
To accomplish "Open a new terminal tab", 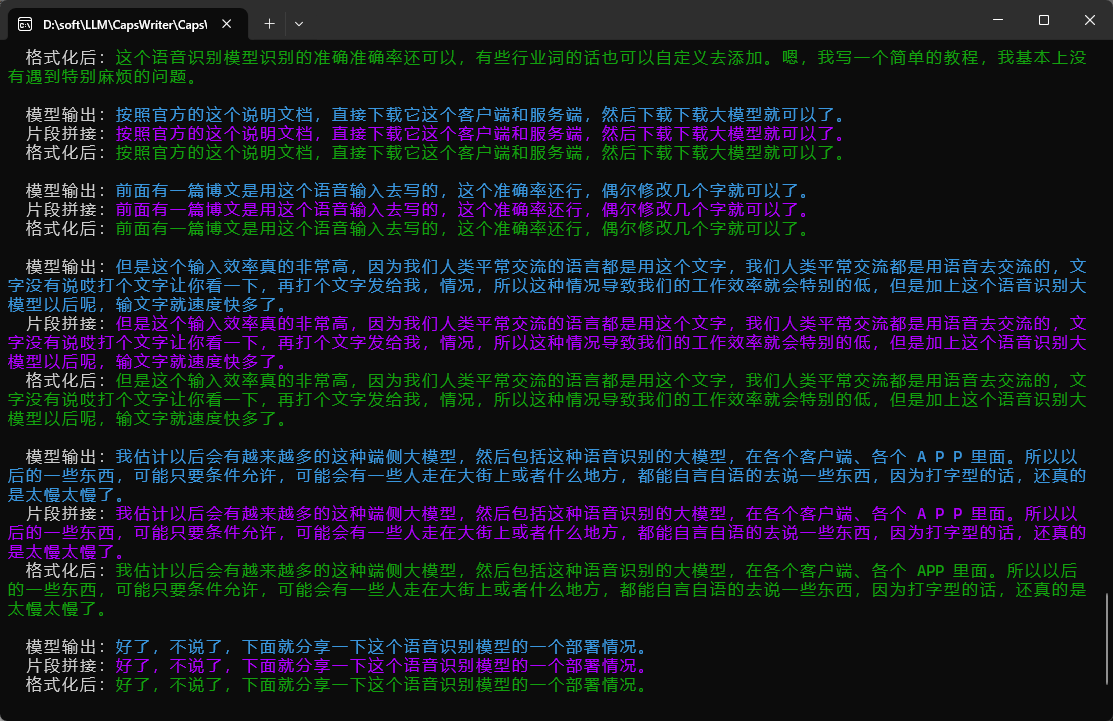I will coord(269,24).
